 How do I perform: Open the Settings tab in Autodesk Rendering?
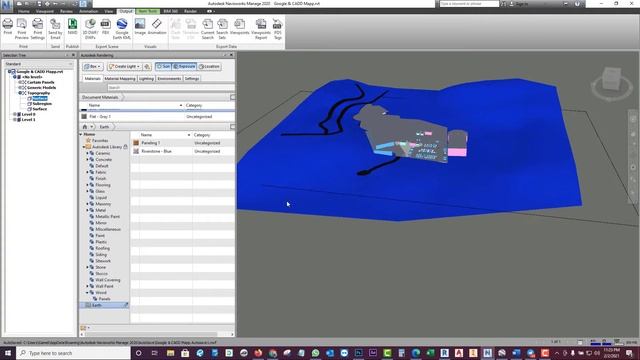191,78
